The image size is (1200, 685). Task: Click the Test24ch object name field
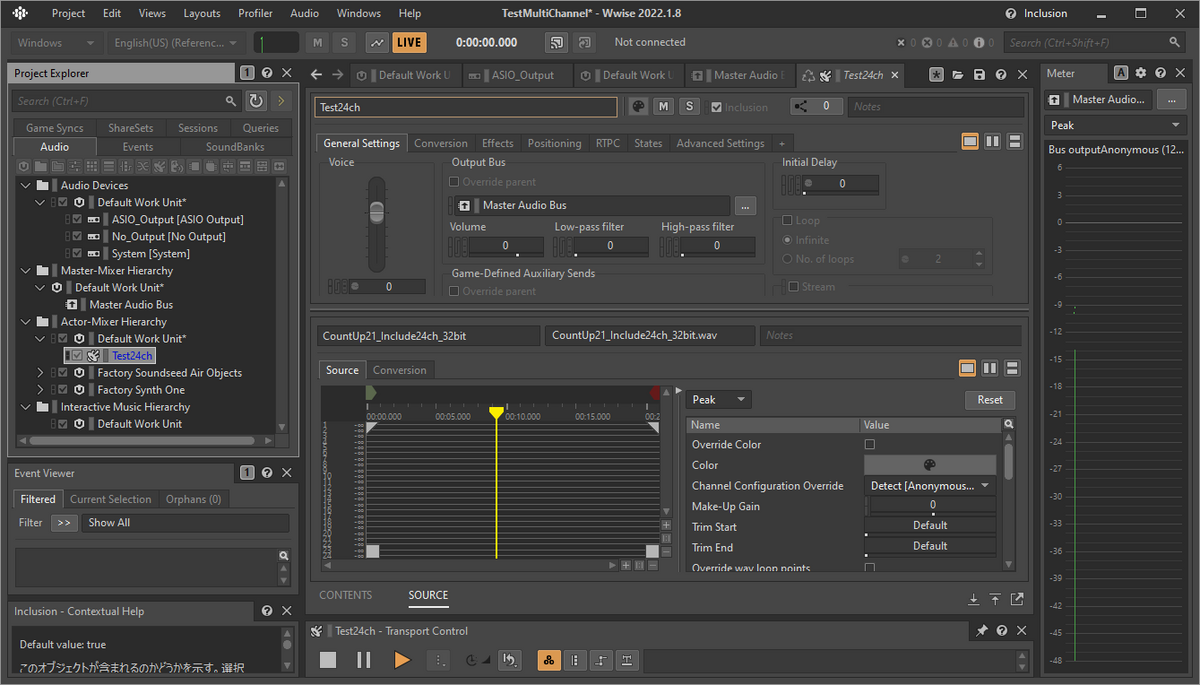pyautogui.click(x=466, y=107)
